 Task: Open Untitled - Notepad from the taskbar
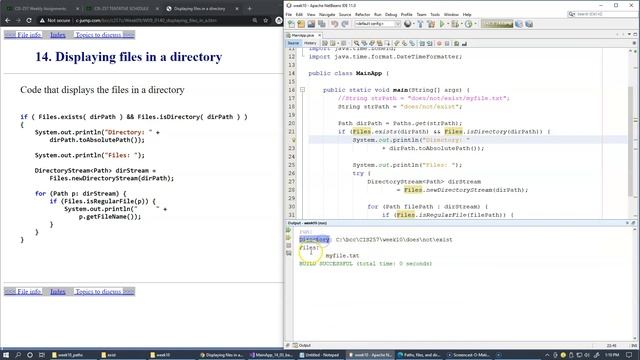coord(320,355)
